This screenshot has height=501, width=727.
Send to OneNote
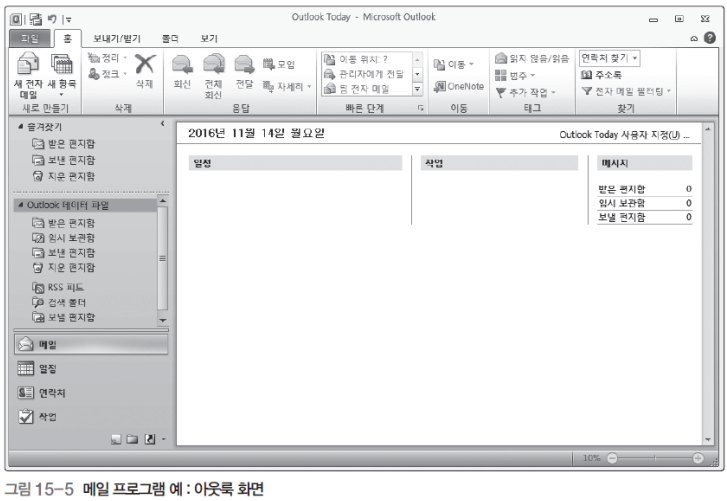pyautogui.click(x=459, y=86)
